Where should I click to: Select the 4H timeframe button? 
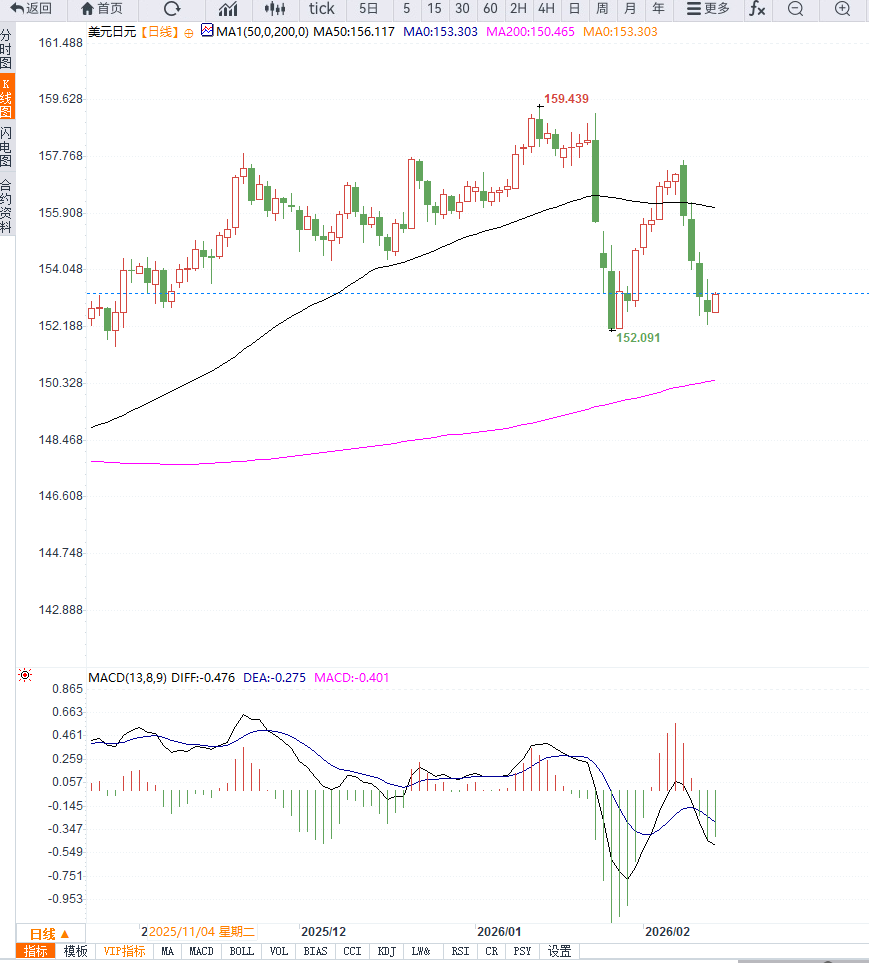click(x=546, y=9)
